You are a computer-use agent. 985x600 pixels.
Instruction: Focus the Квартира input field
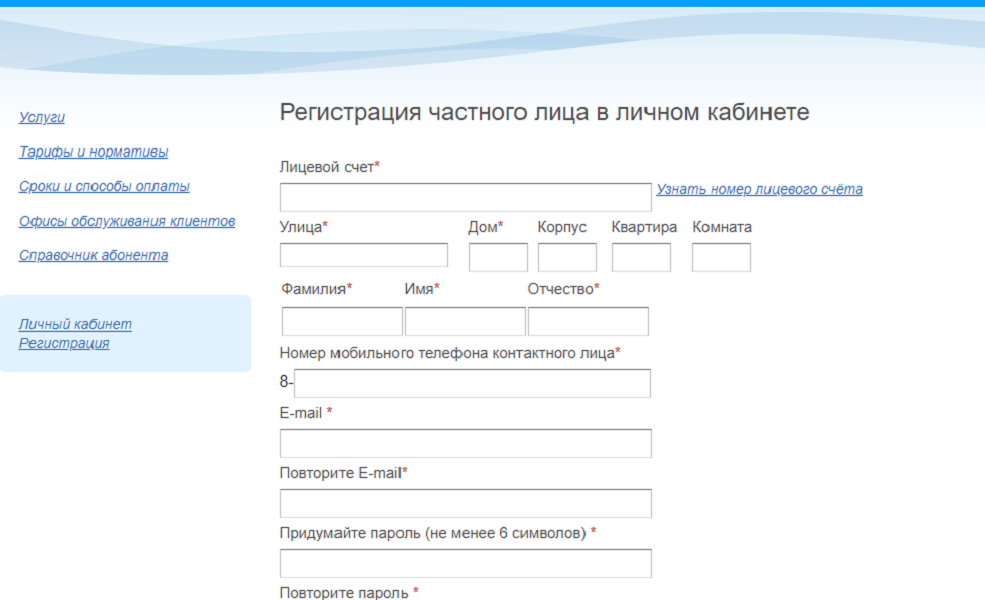point(641,258)
